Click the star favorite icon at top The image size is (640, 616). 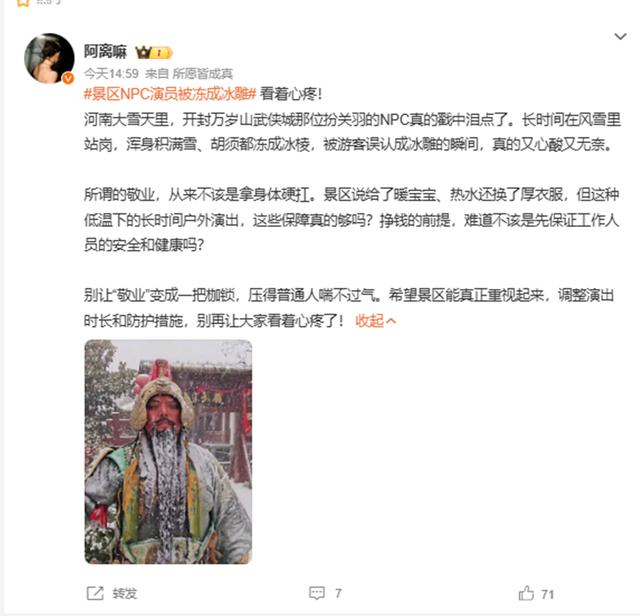(x=23, y=2)
